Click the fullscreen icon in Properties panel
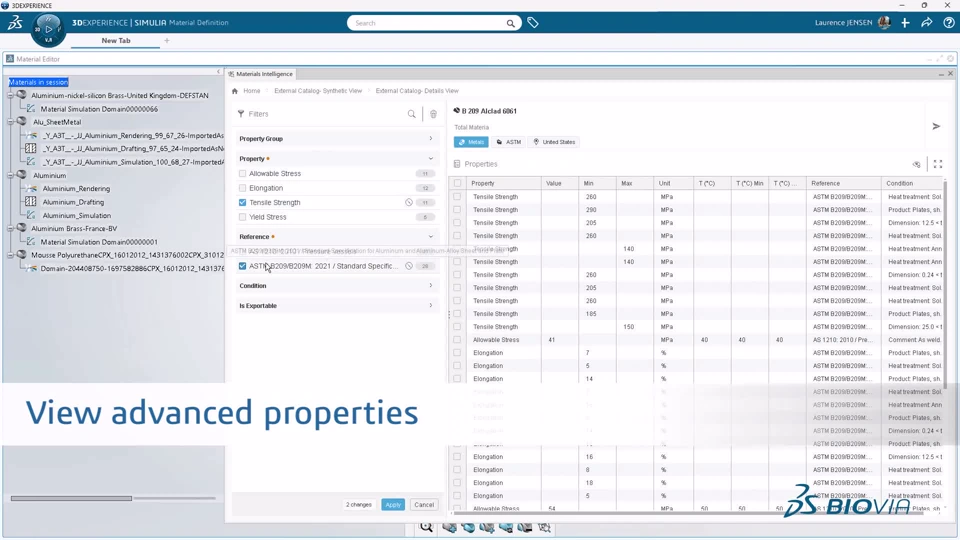 point(937,164)
